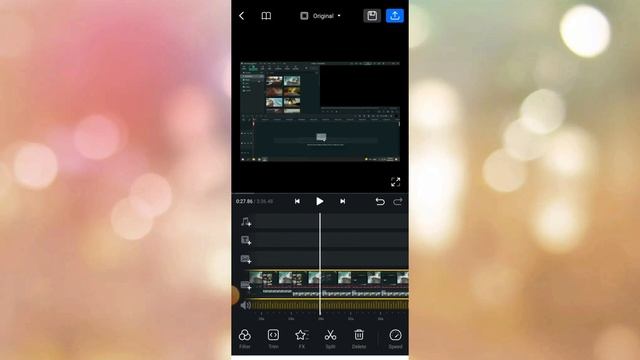Viewport: 640px width, 360px height.
Task: Add a text track
Action: pos(246,240)
